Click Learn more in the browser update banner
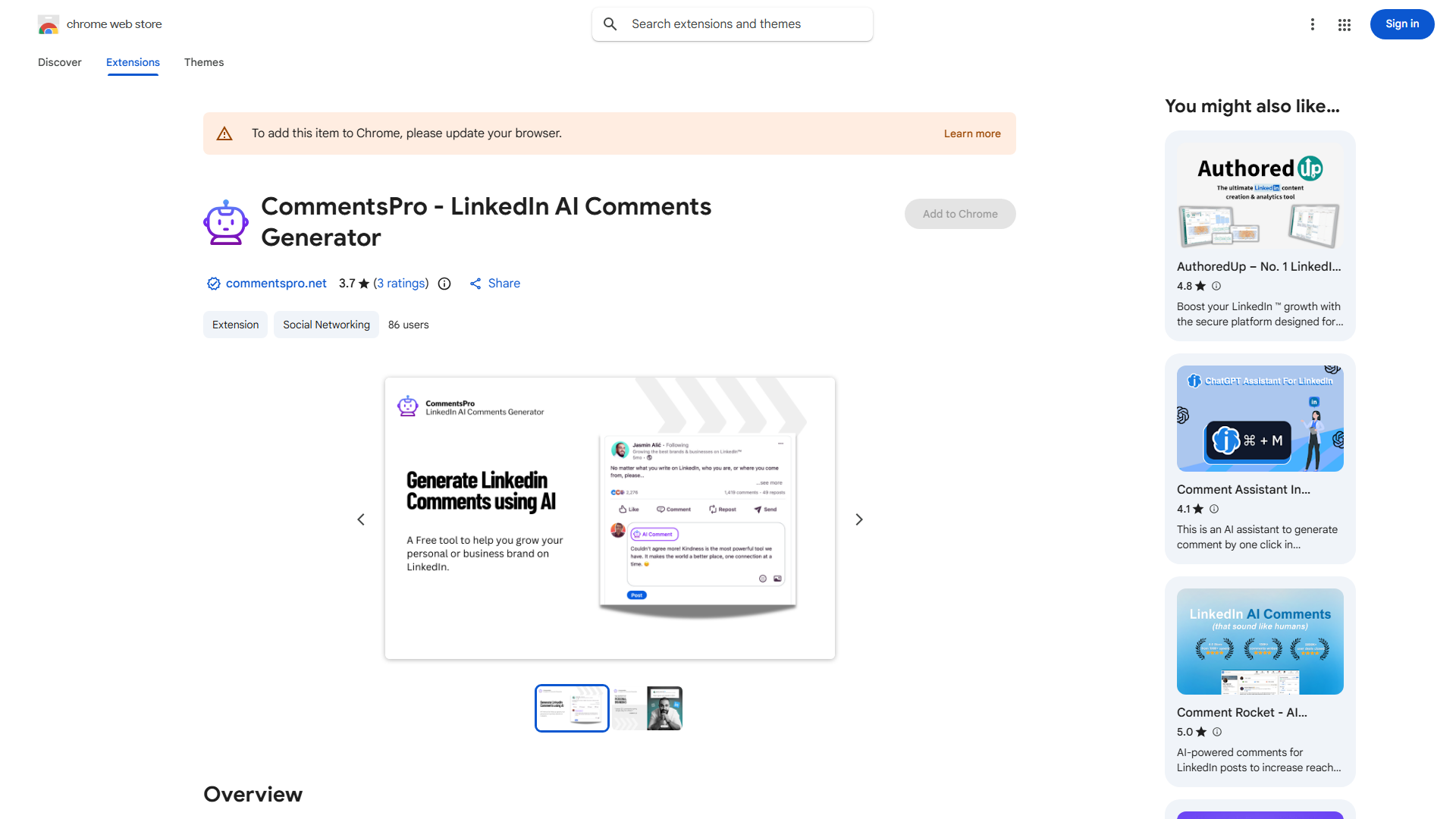This screenshot has height=819, width=1456. [972, 133]
